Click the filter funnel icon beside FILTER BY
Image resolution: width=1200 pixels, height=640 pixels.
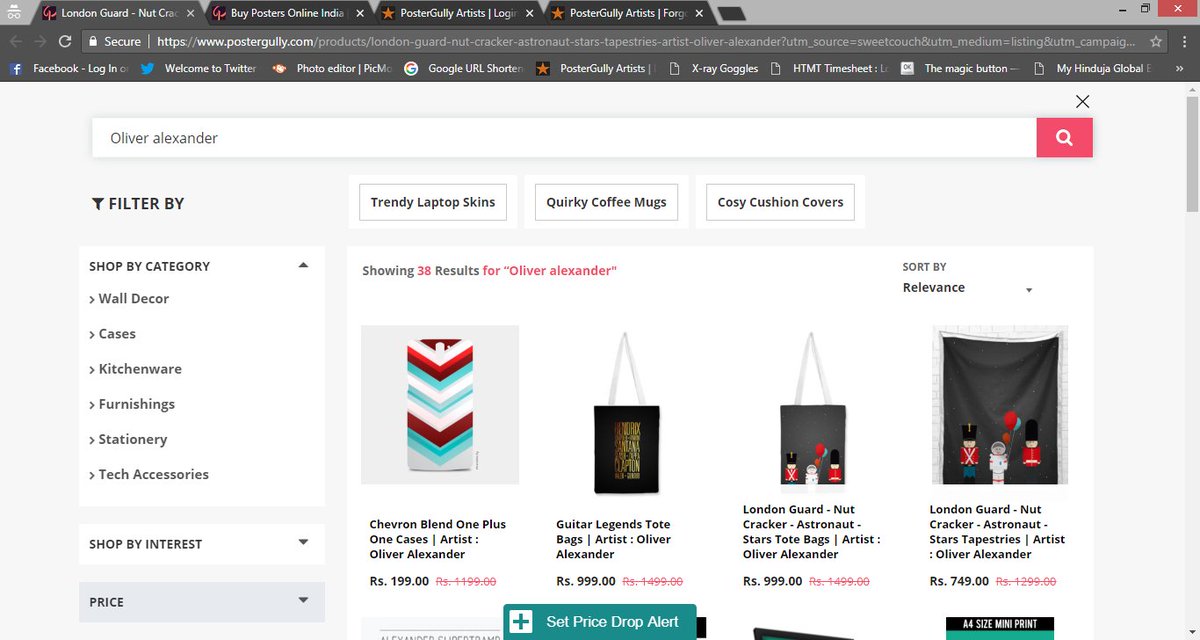pos(97,203)
